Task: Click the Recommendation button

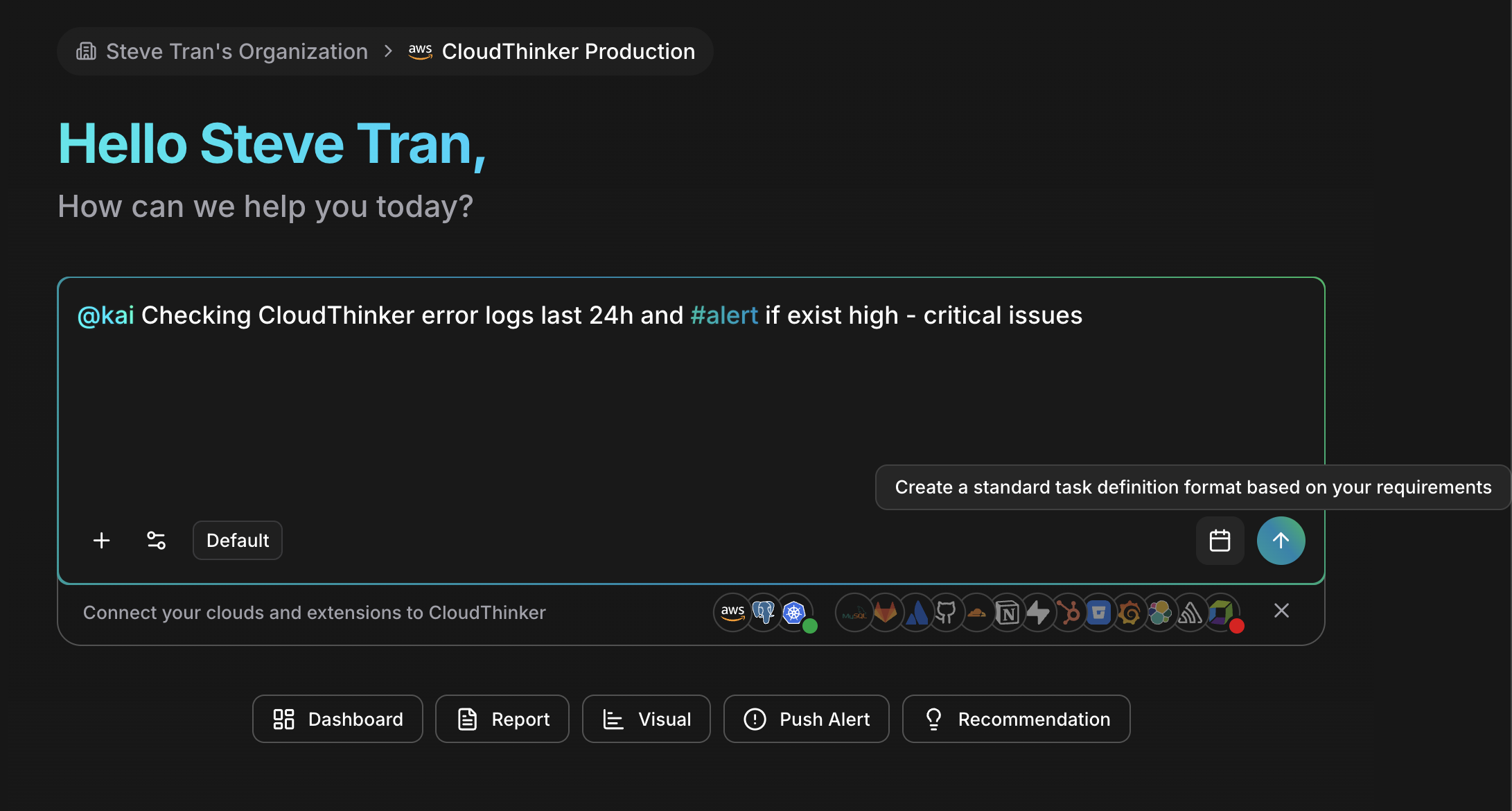Action: click(1016, 719)
